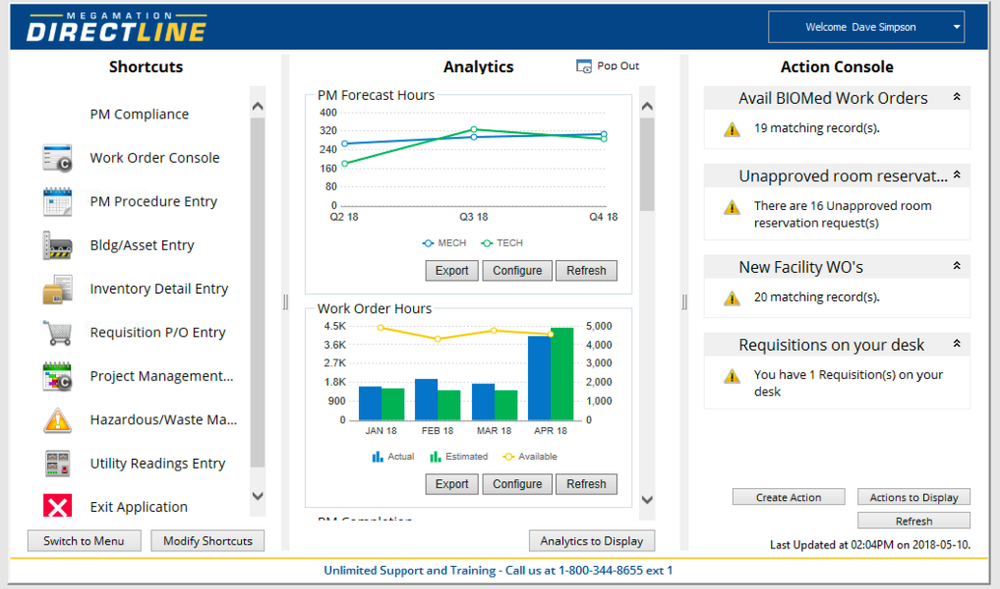Collapse the Unapproved room reservations panel
1000x589 pixels.
pyautogui.click(x=957, y=175)
